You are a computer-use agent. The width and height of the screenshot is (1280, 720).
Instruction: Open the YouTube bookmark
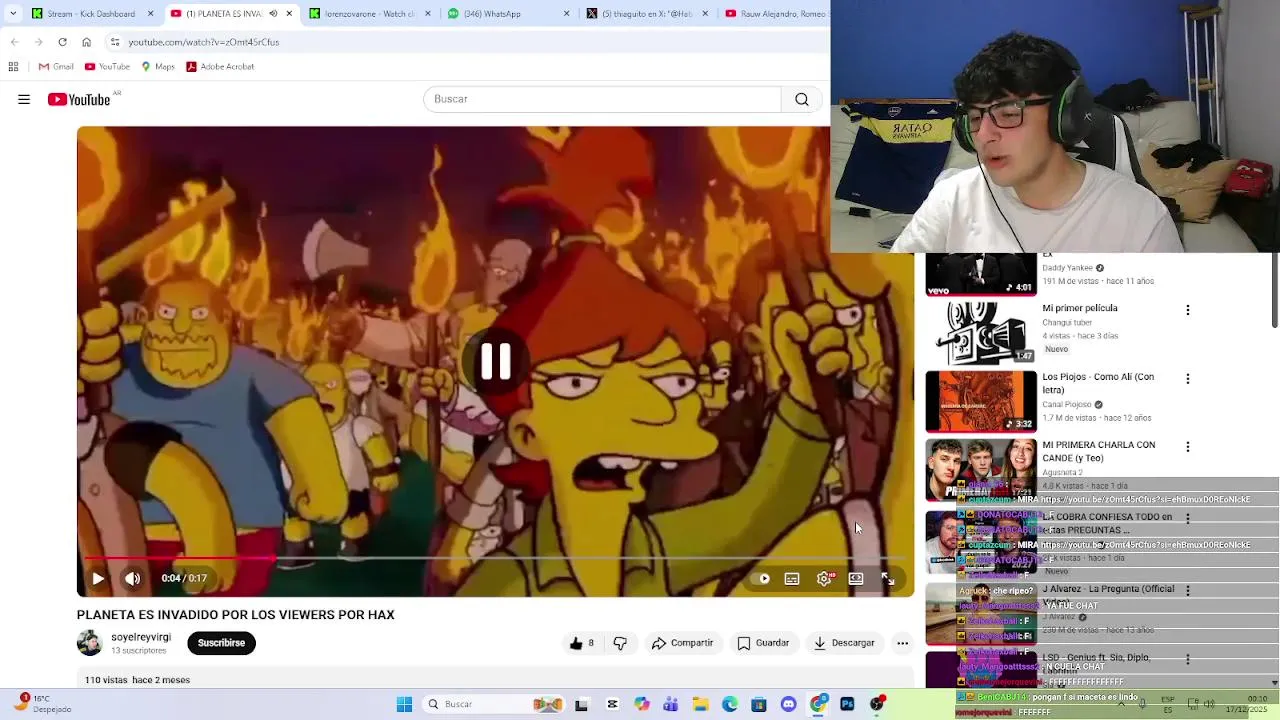[107, 67]
